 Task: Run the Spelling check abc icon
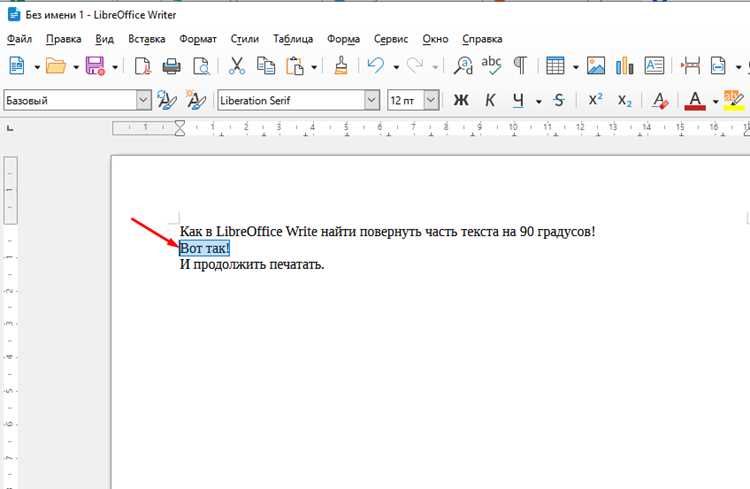click(x=491, y=66)
